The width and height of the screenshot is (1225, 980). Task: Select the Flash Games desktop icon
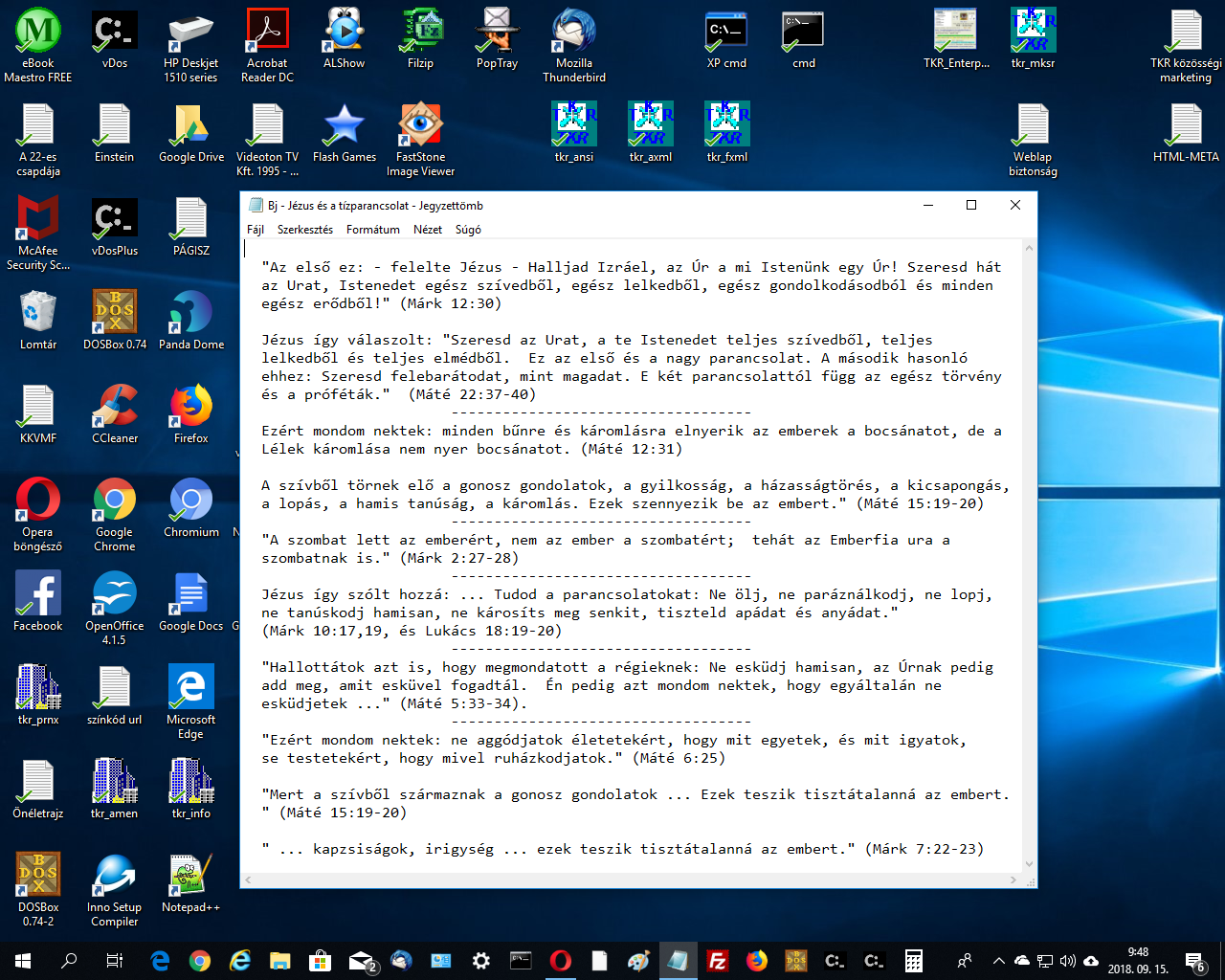pyautogui.click(x=345, y=134)
